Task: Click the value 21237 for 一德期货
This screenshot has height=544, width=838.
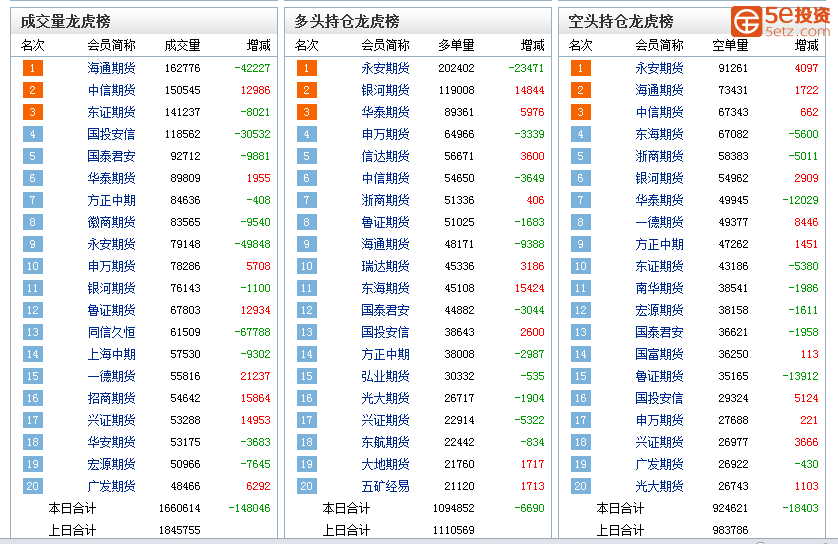Action: [x=255, y=376]
